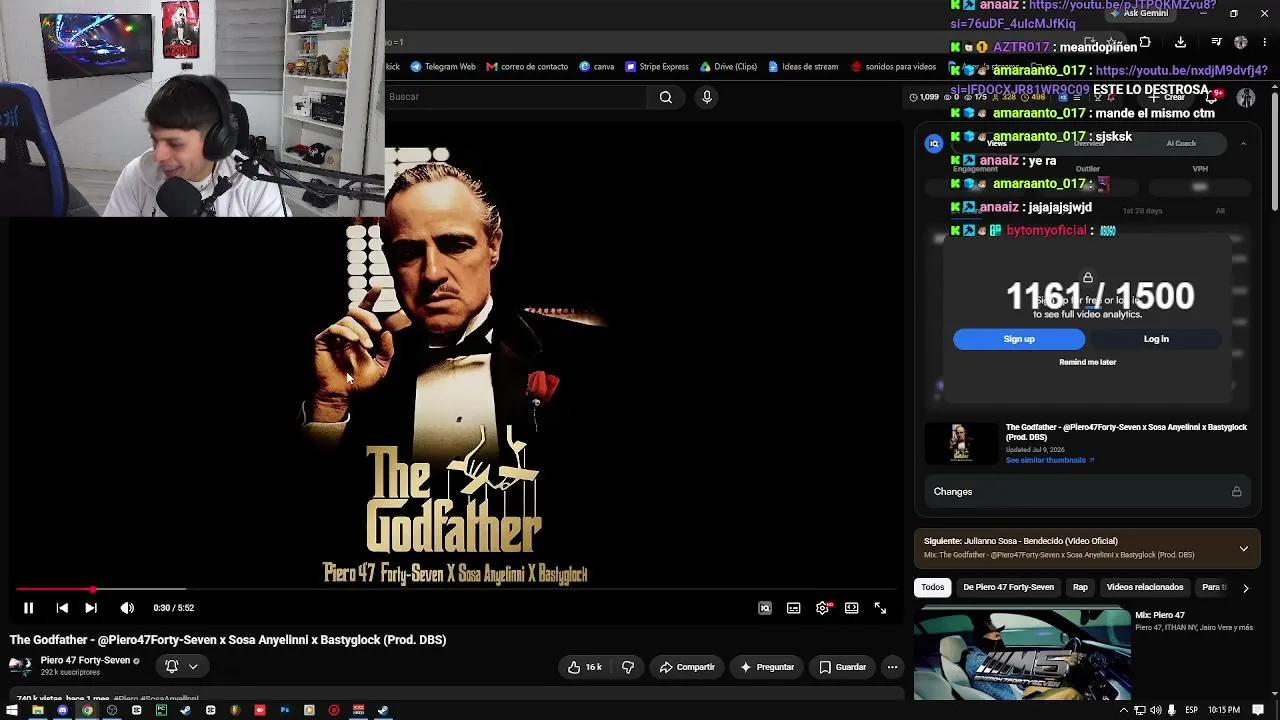Image resolution: width=1280 pixels, height=720 pixels.
Task: Show more filter chips with right arrow
Action: coord(1245,588)
